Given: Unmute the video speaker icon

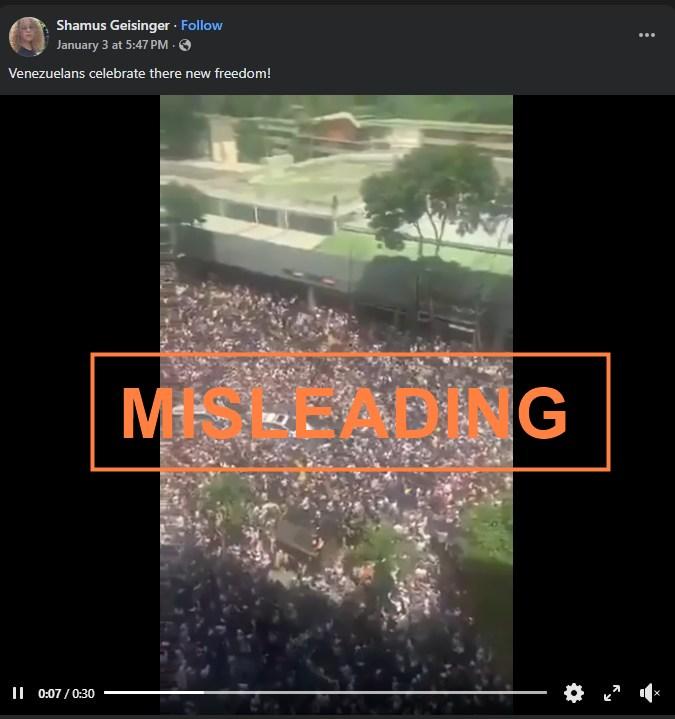Looking at the screenshot, I should (x=649, y=693).
